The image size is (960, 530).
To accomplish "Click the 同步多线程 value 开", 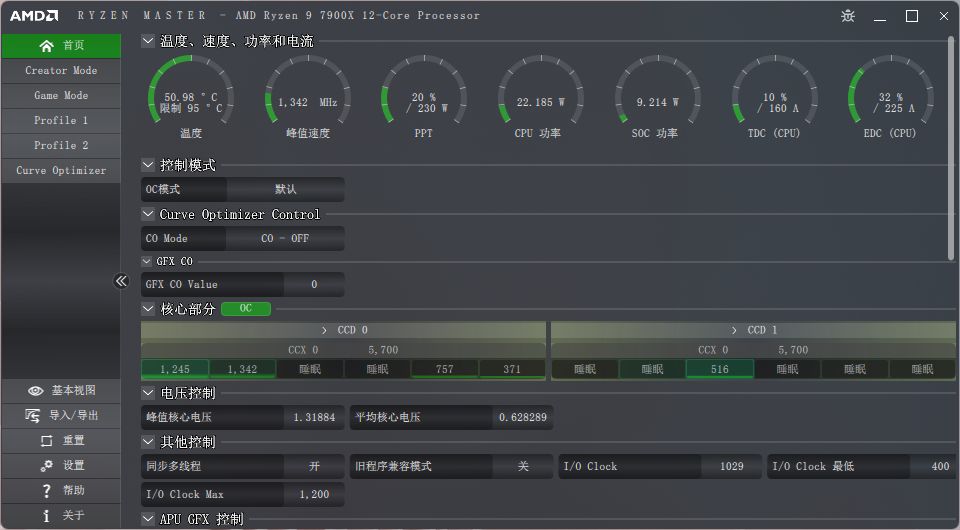I will [314, 466].
